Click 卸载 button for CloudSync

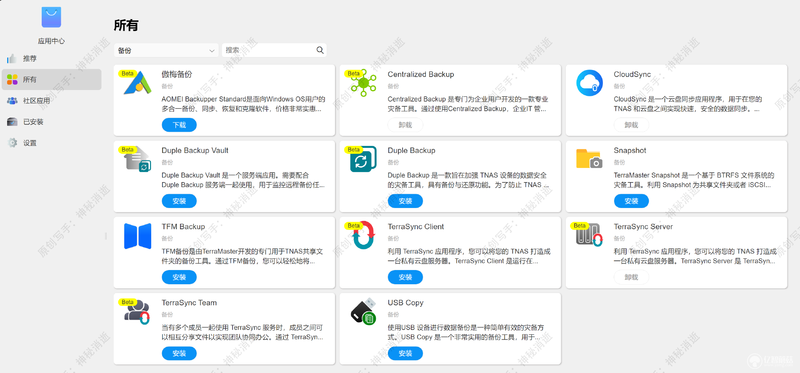pyautogui.click(x=631, y=125)
